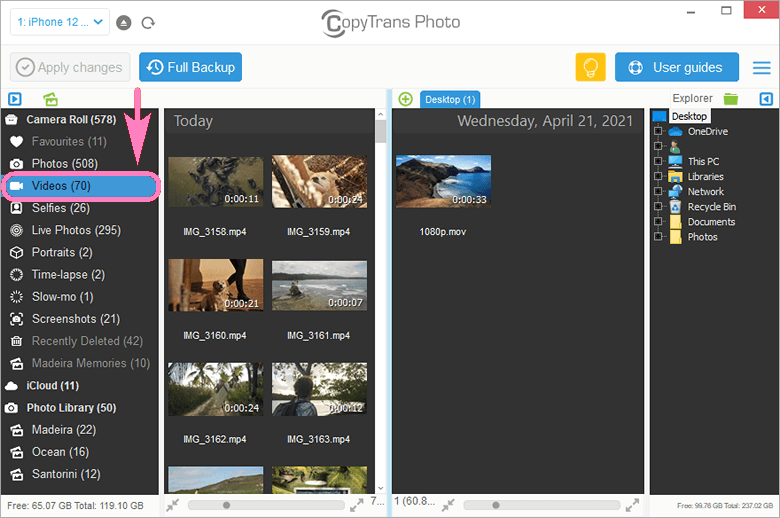Click the Selfies portrait icon

click(16, 208)
